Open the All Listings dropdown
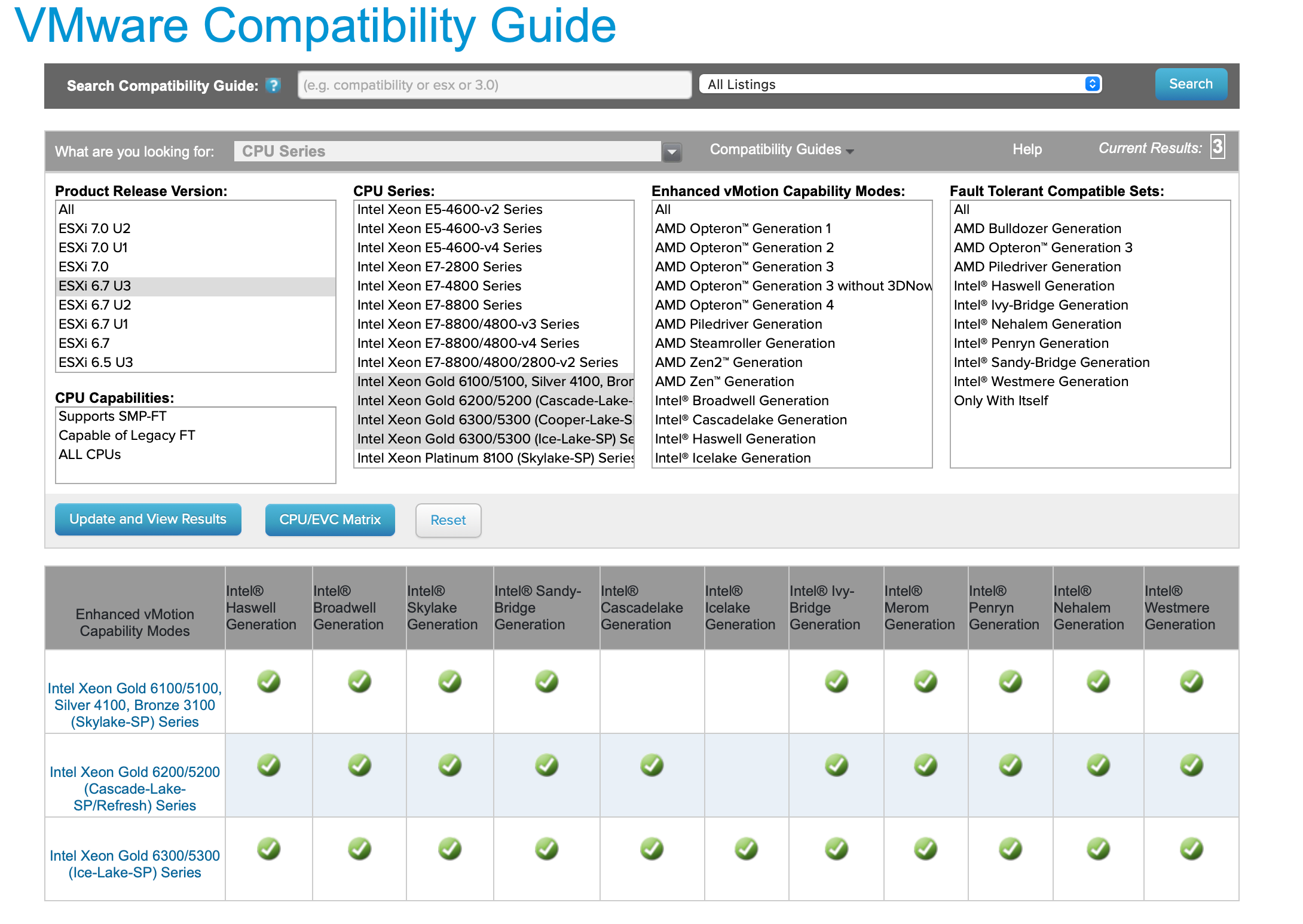Viewport: 1303px width, 924px height. (x=901, y=84)
